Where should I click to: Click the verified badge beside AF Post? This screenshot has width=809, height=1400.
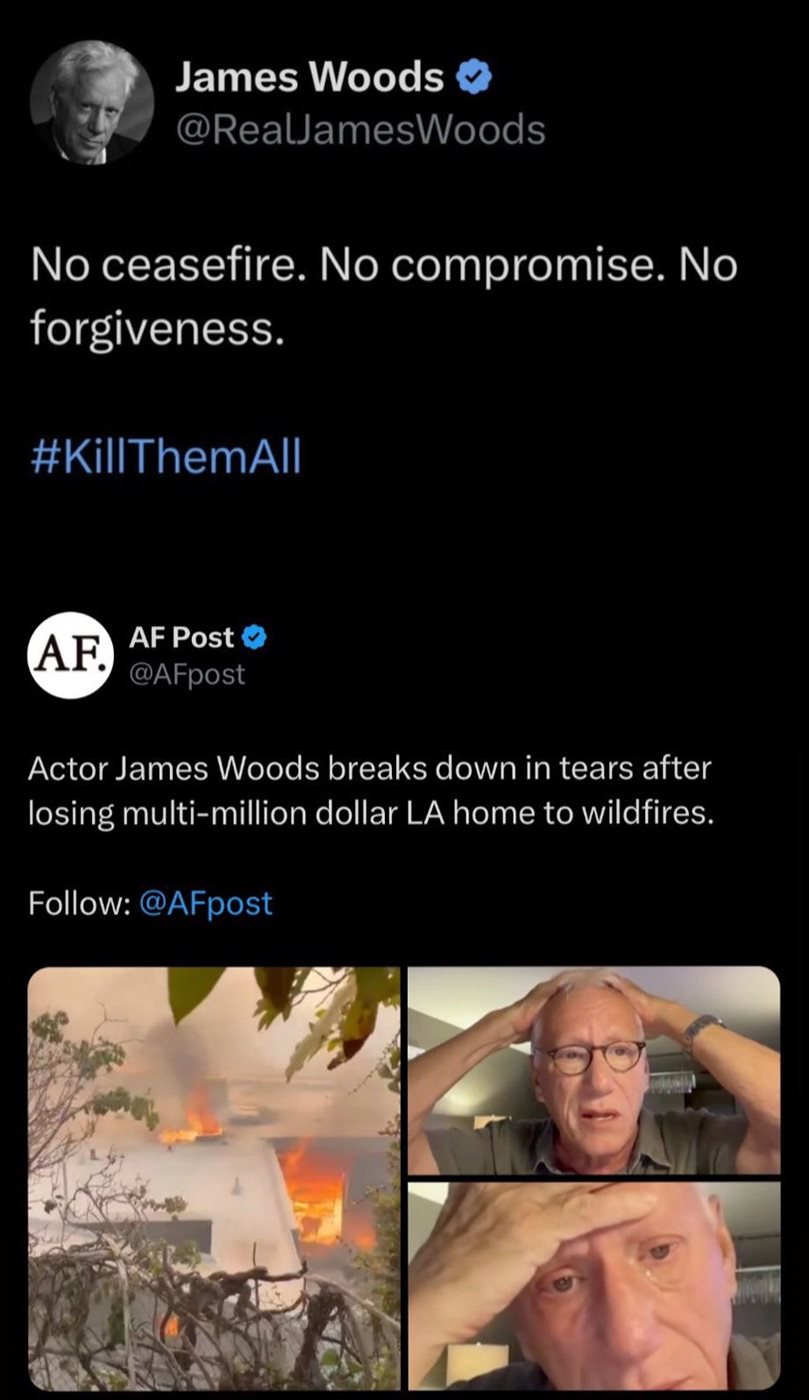[254, 637]
